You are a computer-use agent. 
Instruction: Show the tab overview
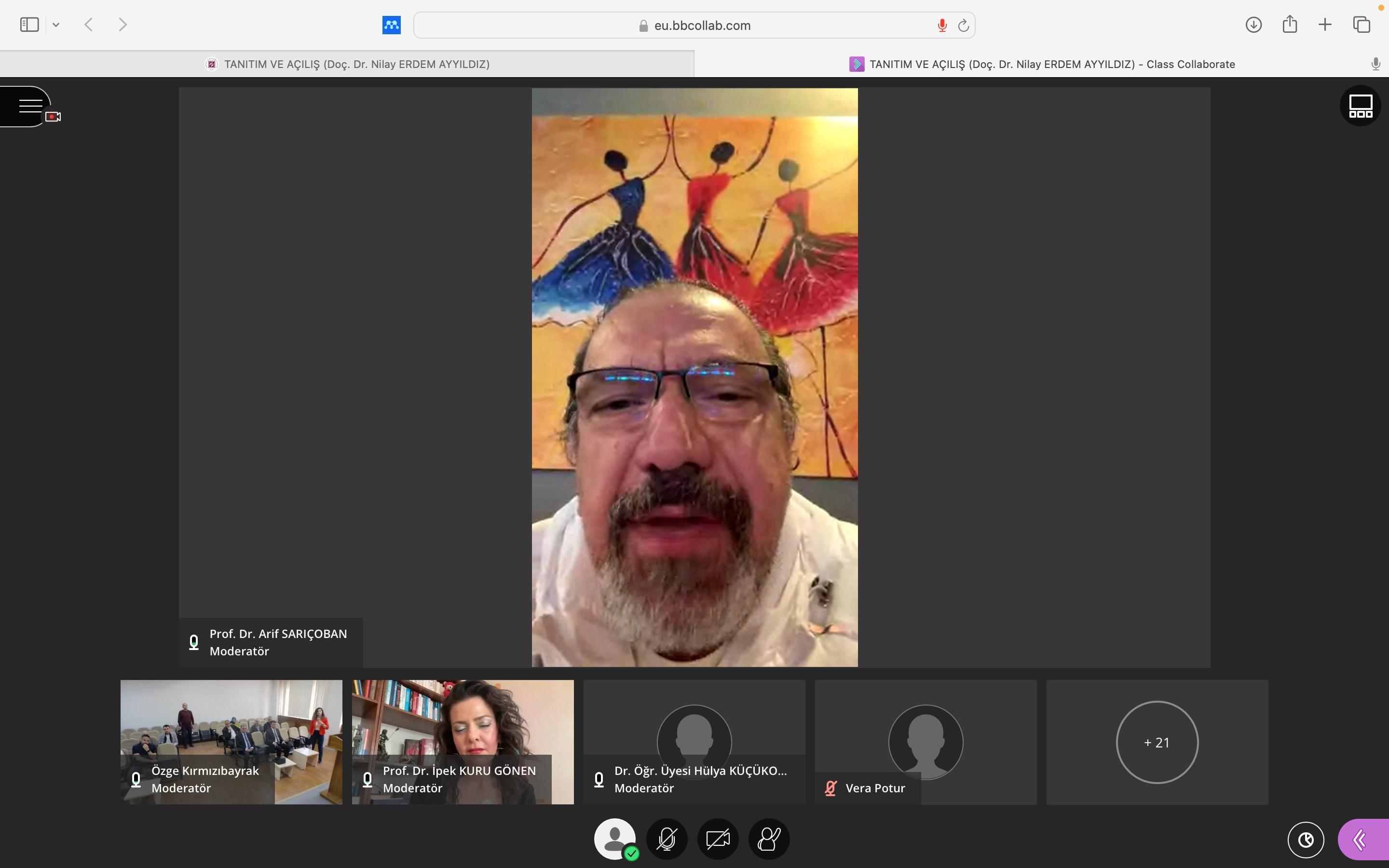1362,25
